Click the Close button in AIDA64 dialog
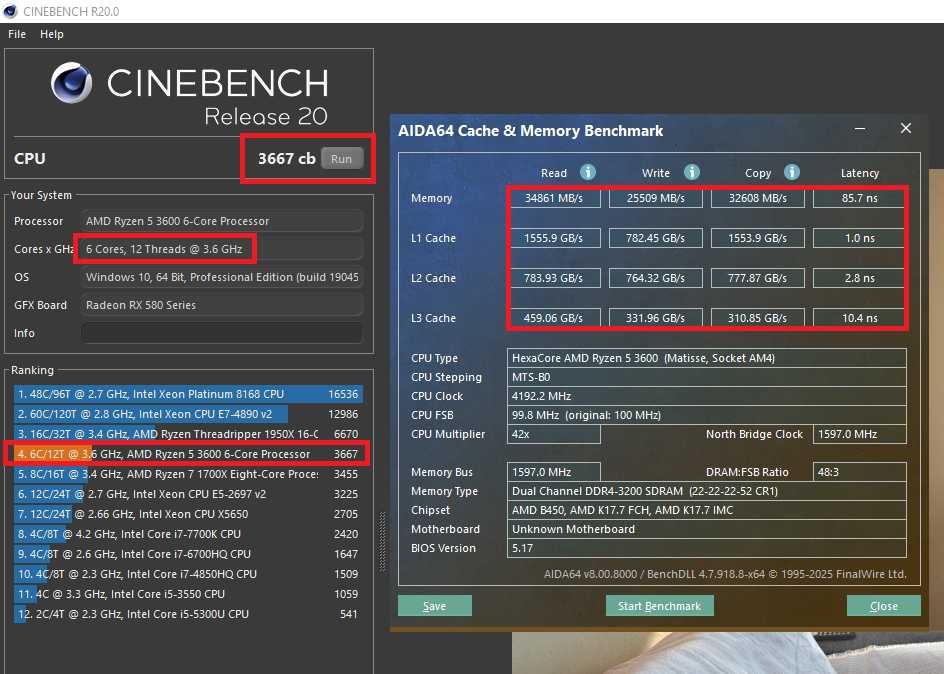944x674 pixels. [883, 606]
